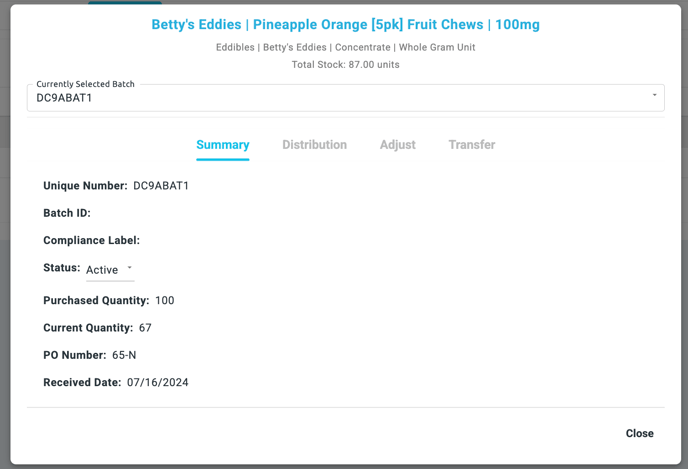
Task: Open the Distribution tab
Action: click(x=314, y=145)
